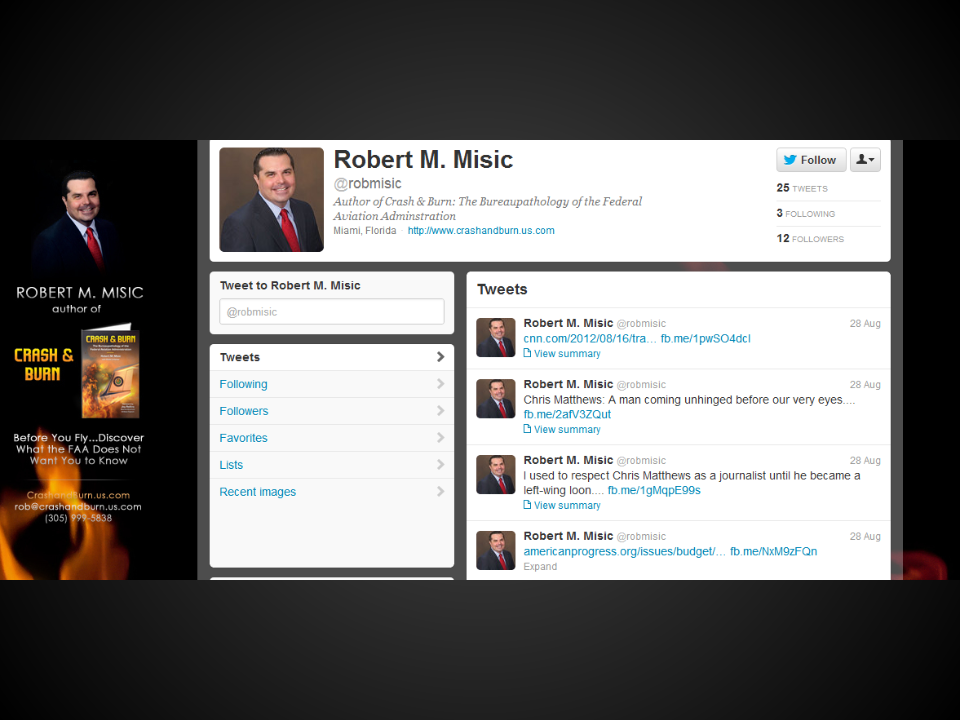Open the fb.me/NxM9zFQn link
The width and height of the screenshot is (960, 720).
coord(773,552)
